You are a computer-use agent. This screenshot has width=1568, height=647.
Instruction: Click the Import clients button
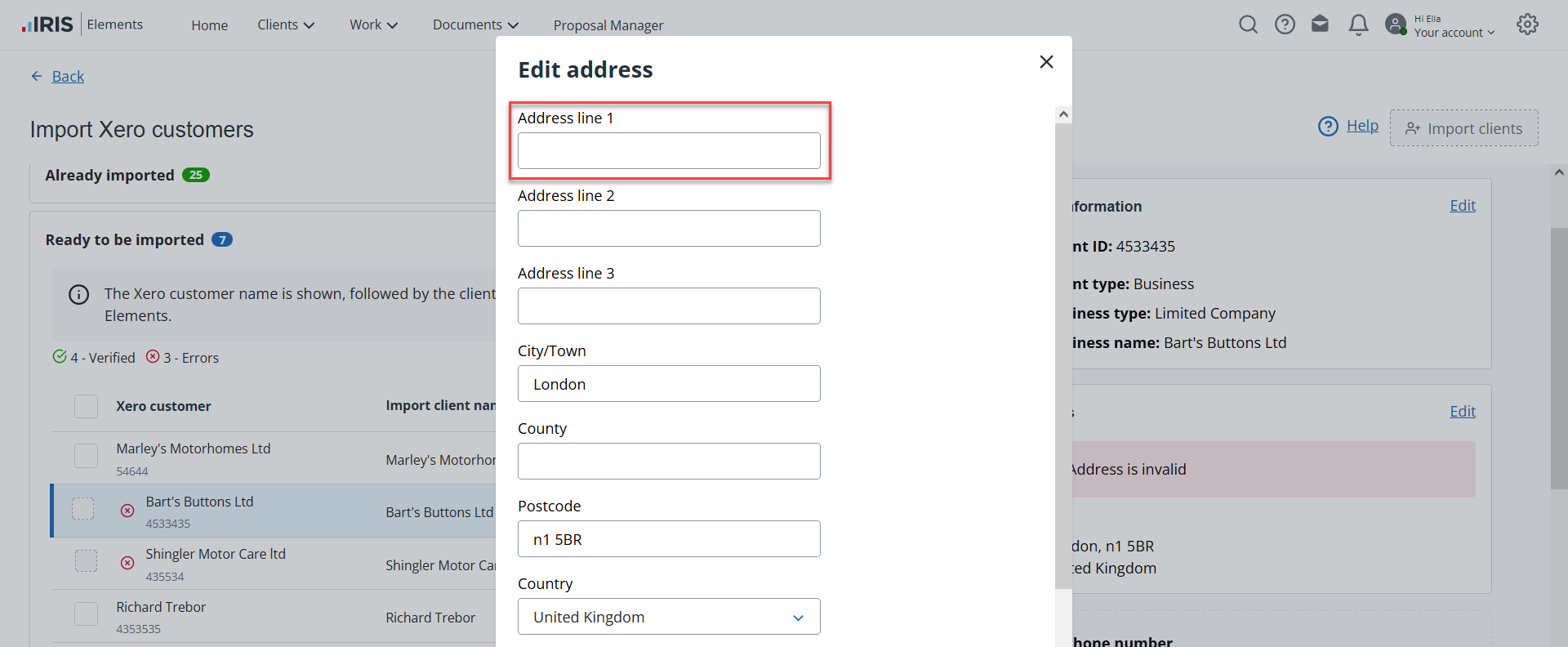tap(1463, 128)
